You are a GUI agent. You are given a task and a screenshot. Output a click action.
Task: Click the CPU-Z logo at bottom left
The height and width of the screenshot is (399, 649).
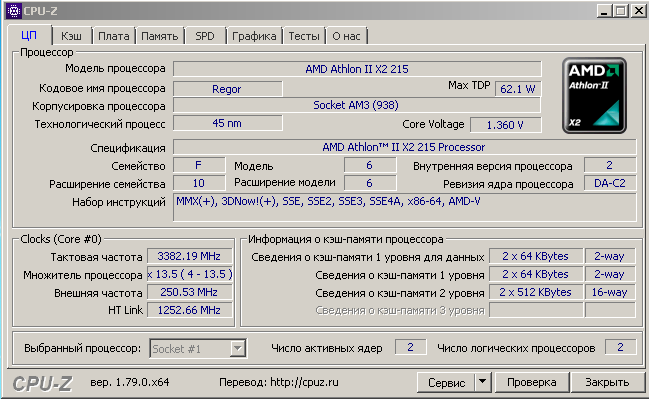[x=42, y=383]
